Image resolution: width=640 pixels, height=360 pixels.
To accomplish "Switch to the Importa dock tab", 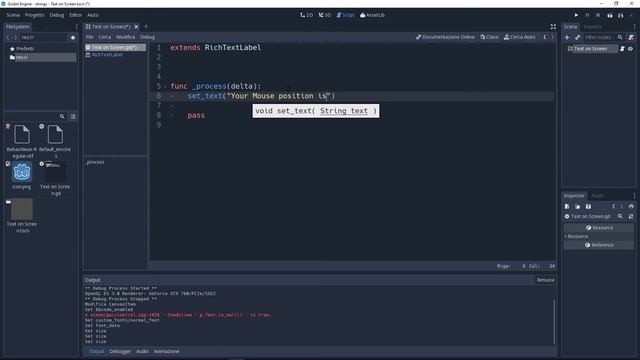I will [592, 27].
